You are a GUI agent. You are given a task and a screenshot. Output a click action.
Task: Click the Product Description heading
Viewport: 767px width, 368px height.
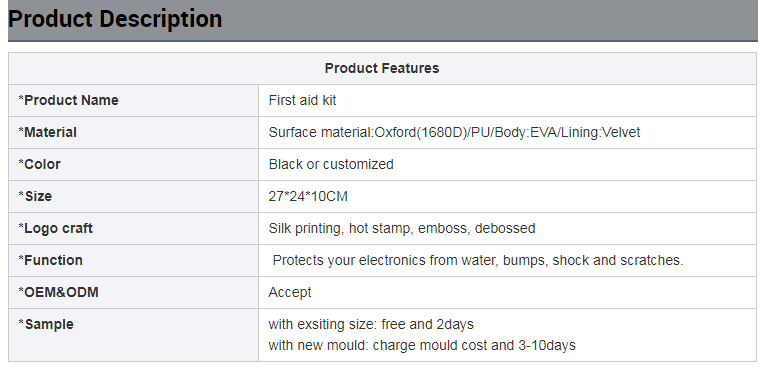115,19
